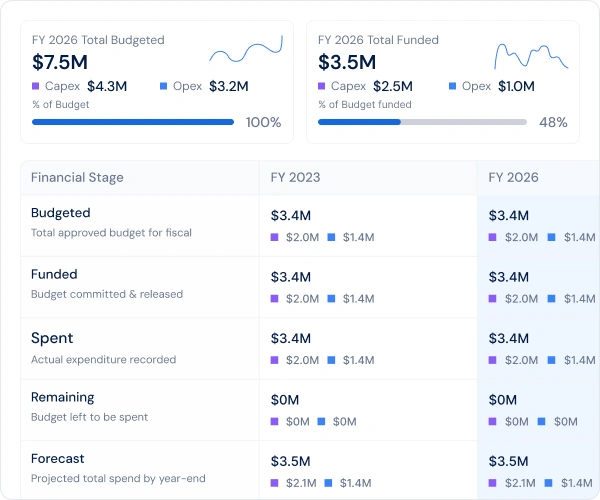The width and height of the screenshot is (600, 500).
Task: Click purple Capex swatch in Total Funded card
Action: 321,86
